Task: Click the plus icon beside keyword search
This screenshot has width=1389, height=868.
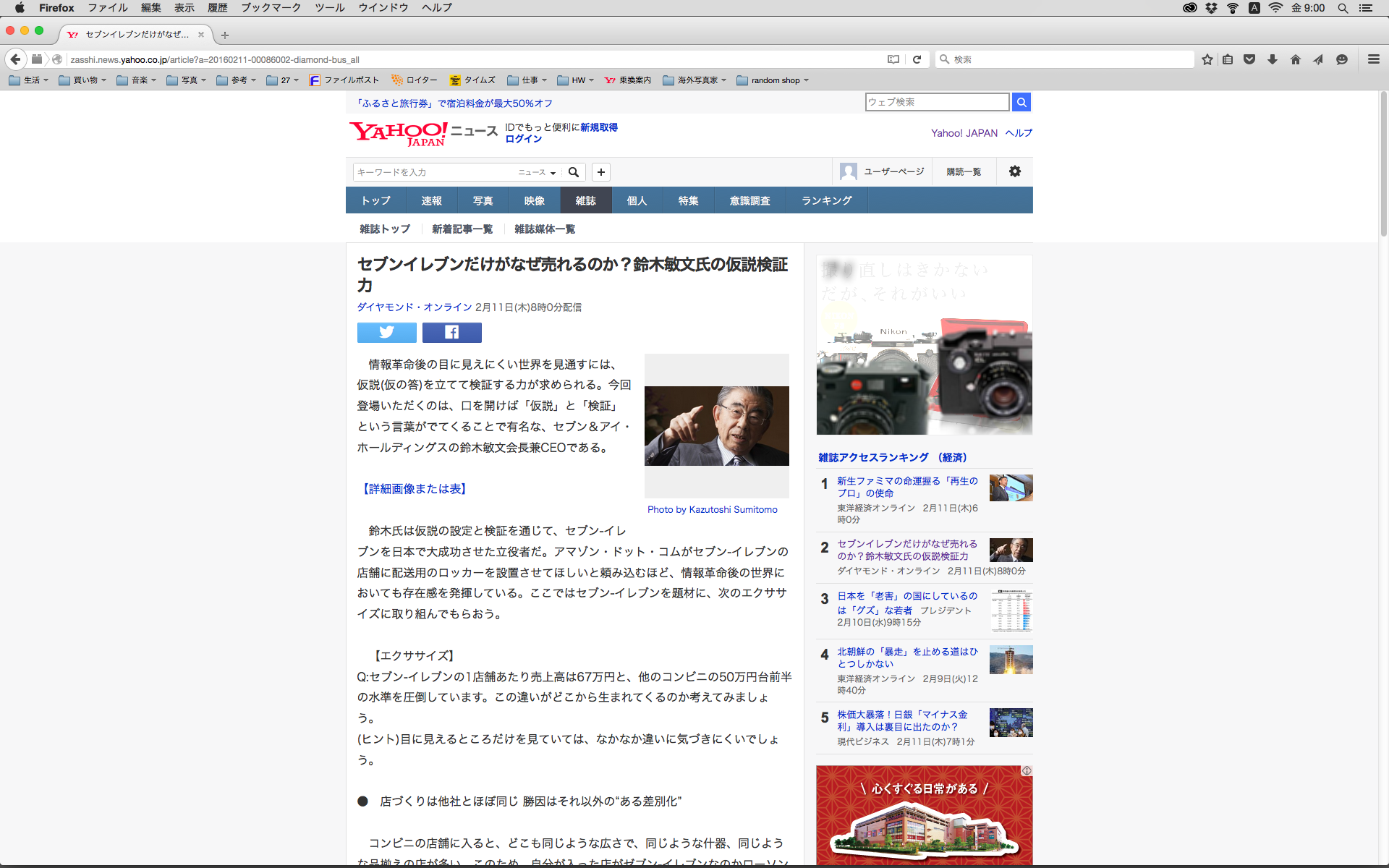Action: pyautogui.click(x=600, y=172)
